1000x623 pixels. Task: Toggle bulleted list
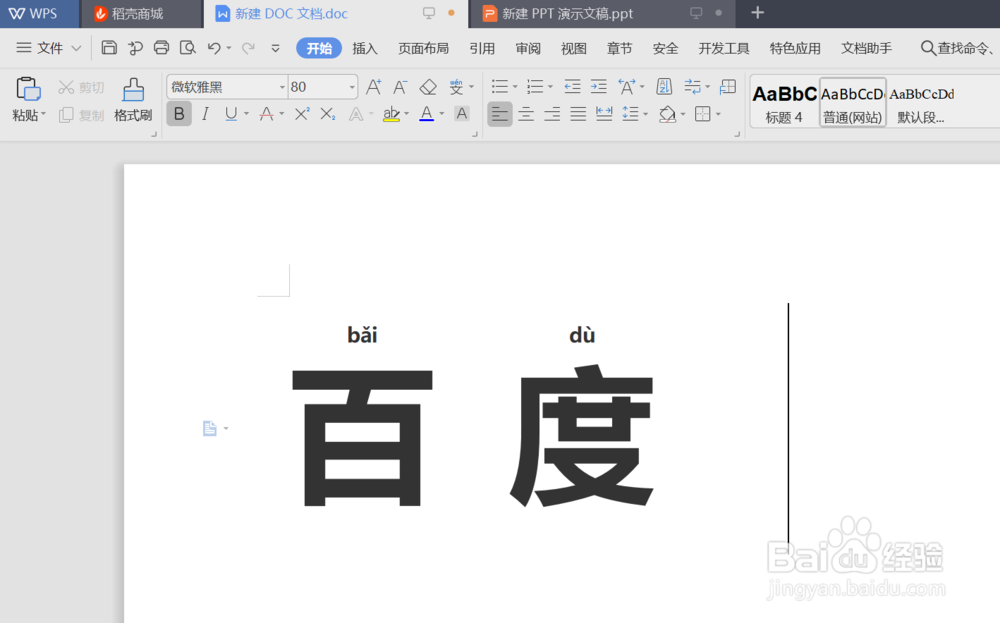(500, 87)
